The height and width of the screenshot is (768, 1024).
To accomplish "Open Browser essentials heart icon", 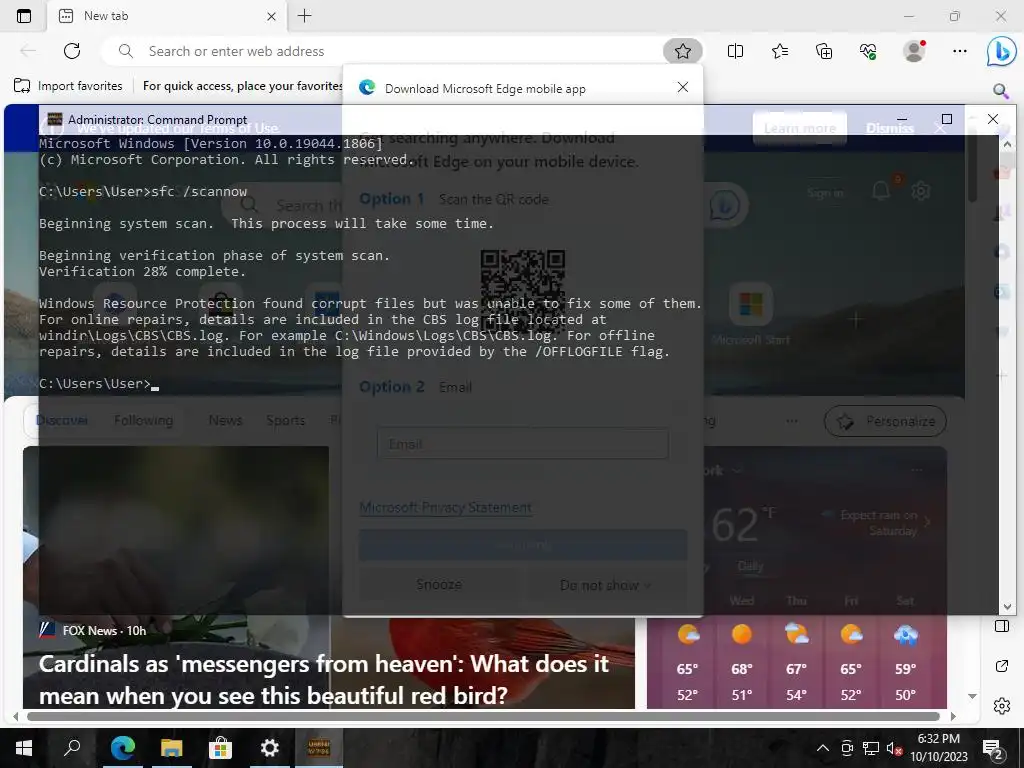I will (x=868, y=51).
